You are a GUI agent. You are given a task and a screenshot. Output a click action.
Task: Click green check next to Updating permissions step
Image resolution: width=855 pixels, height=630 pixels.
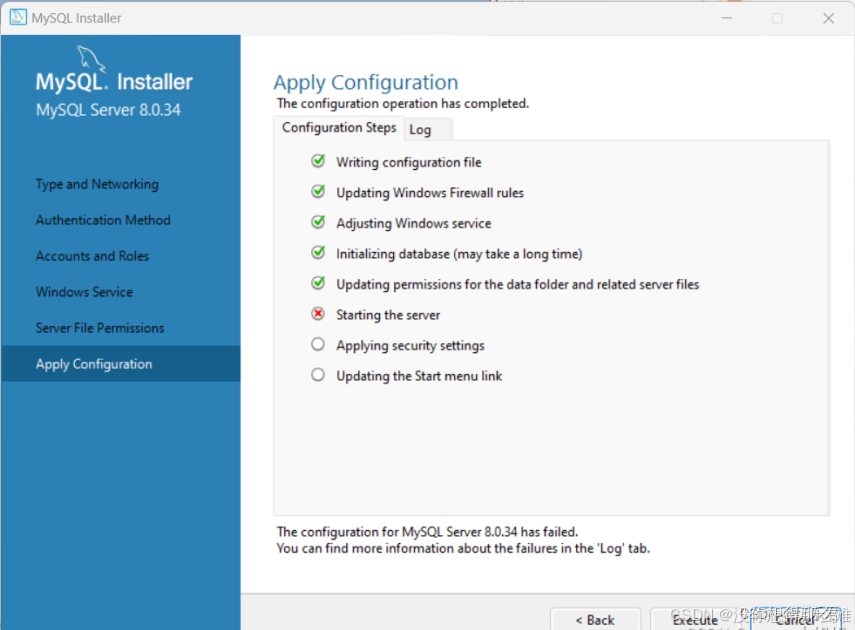tap(318, 283)
